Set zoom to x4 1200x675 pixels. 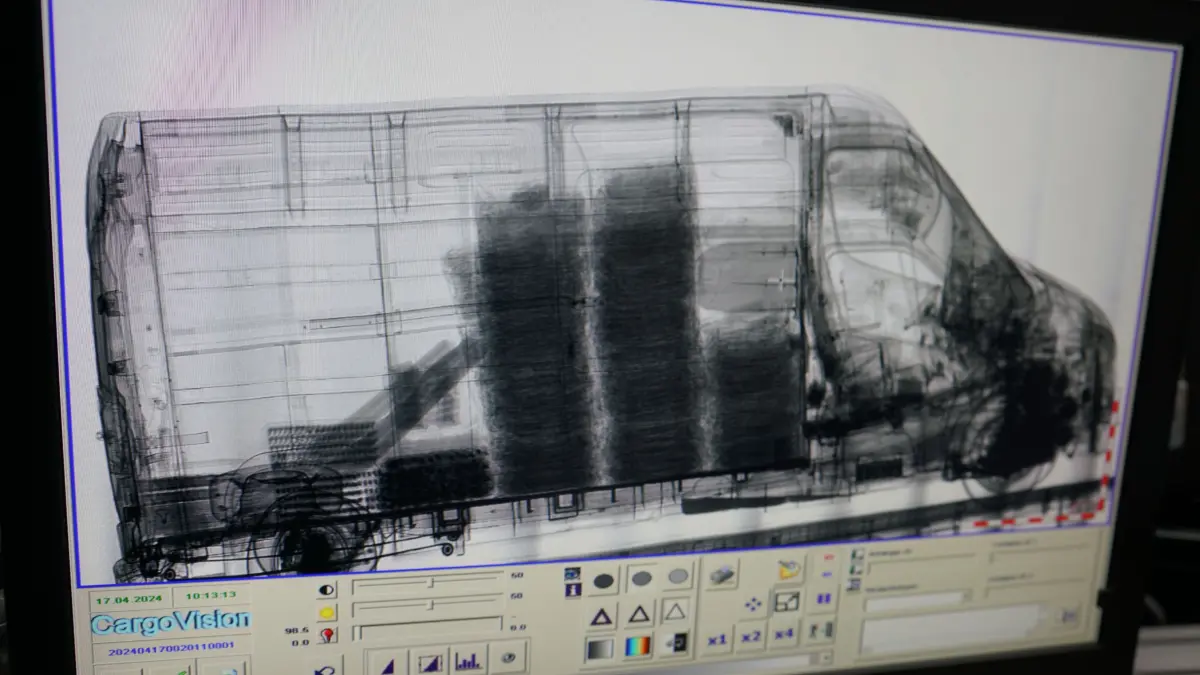(x=785, y=634)
